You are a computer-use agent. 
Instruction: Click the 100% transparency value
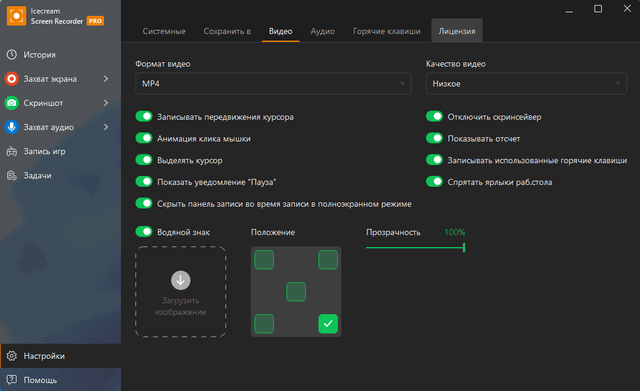click(x=454, y=232)
